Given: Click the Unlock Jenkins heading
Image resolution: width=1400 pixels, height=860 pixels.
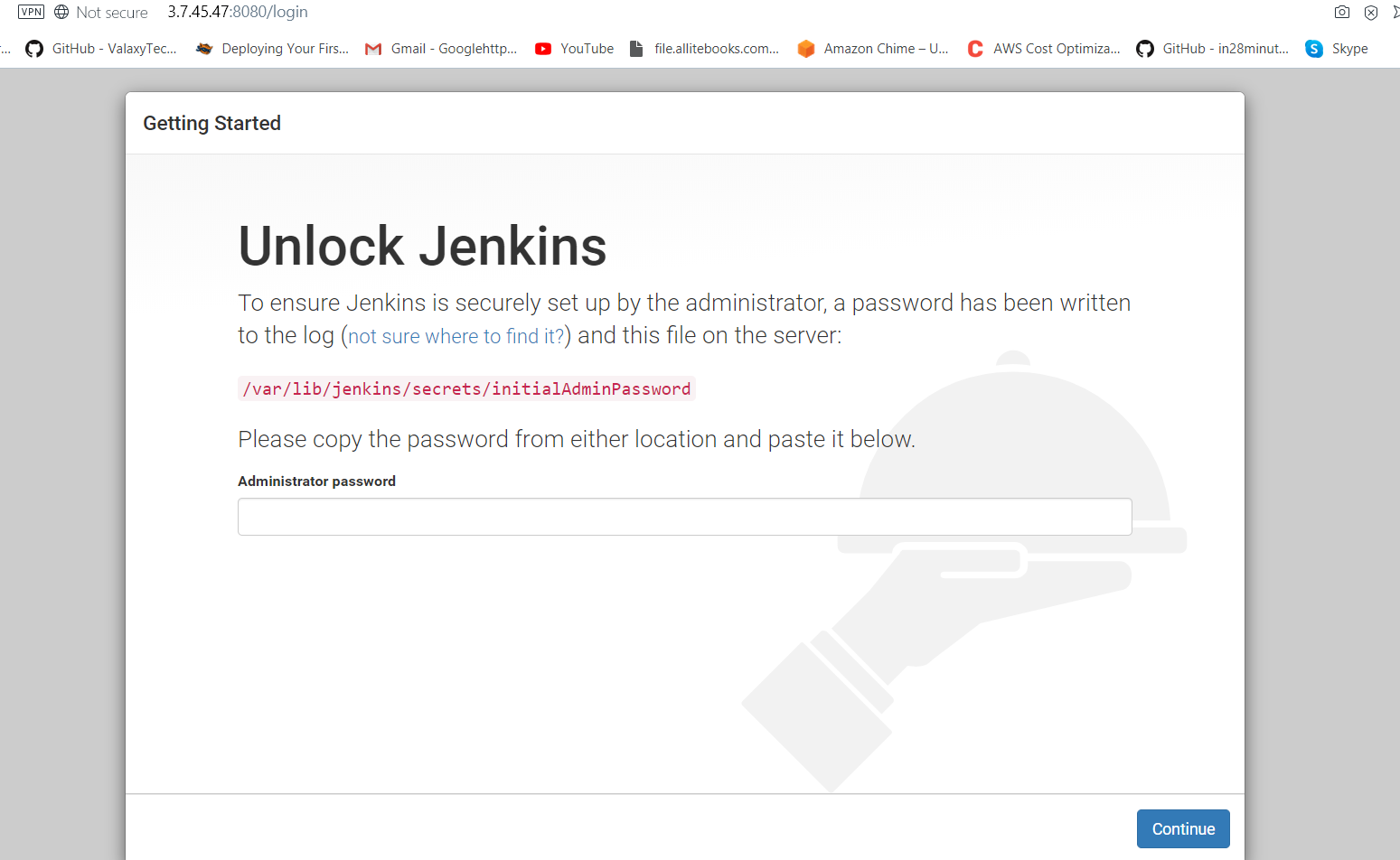Looking at the screenshot, I should click(x=422, y=246).
